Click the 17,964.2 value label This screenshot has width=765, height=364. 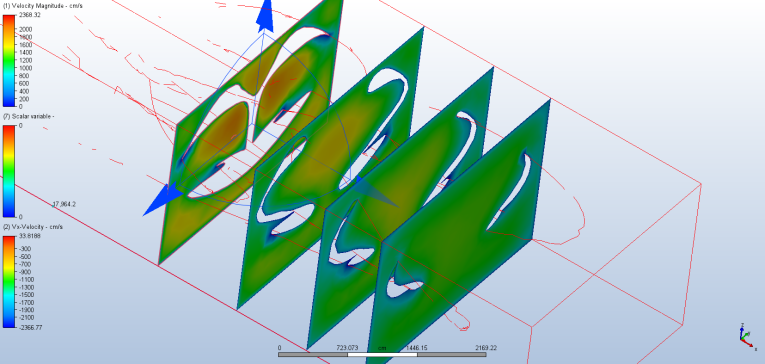pos(64,204)
